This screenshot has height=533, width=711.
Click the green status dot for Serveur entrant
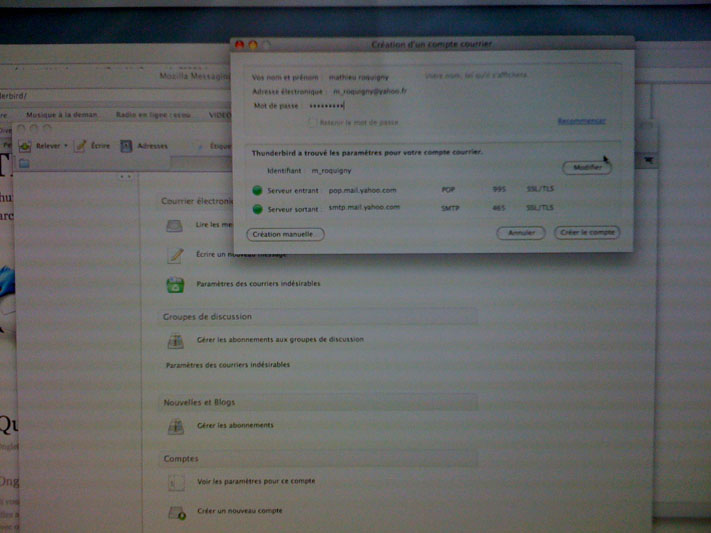click(257, 191)
